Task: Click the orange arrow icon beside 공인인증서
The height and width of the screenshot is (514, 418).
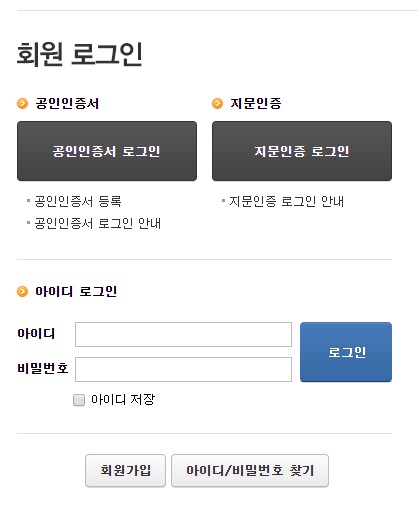Action: point(22,104)
